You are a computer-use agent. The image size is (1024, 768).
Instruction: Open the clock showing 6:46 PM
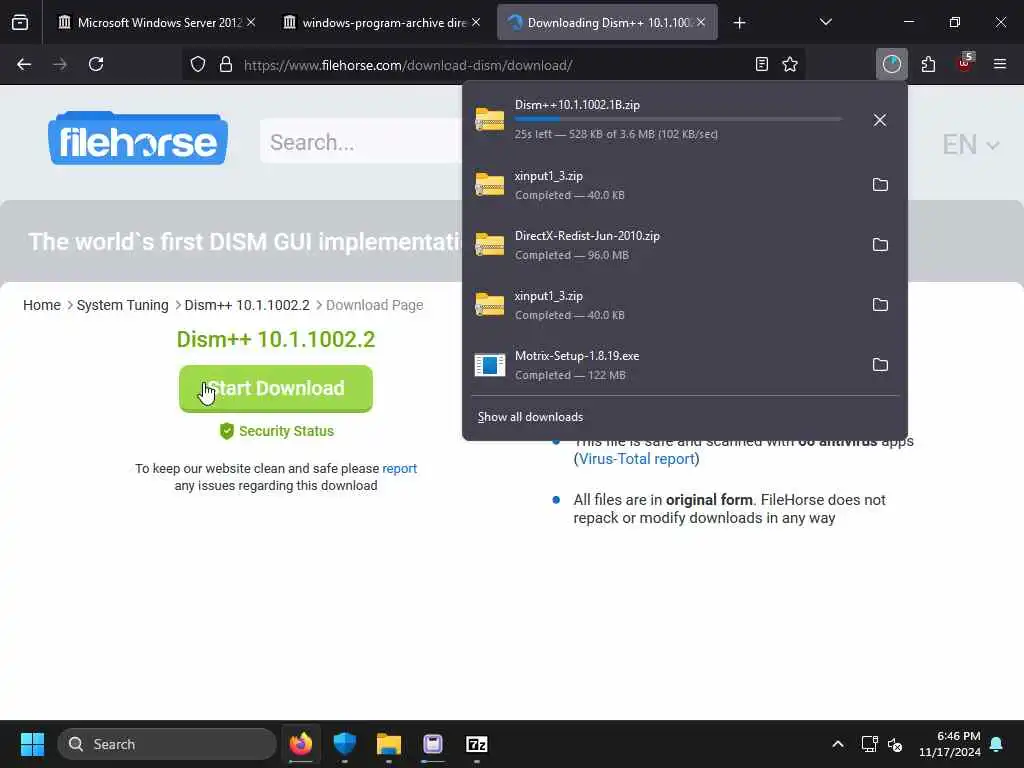click(950, 744)
